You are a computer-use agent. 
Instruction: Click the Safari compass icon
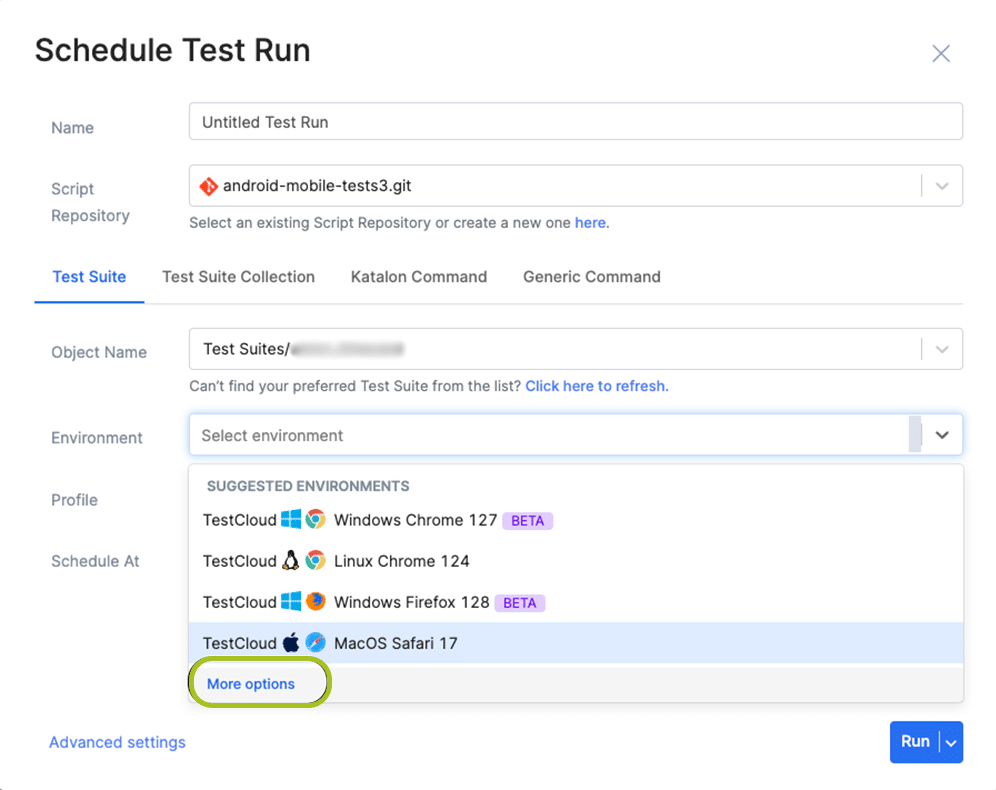coord(316,643)
